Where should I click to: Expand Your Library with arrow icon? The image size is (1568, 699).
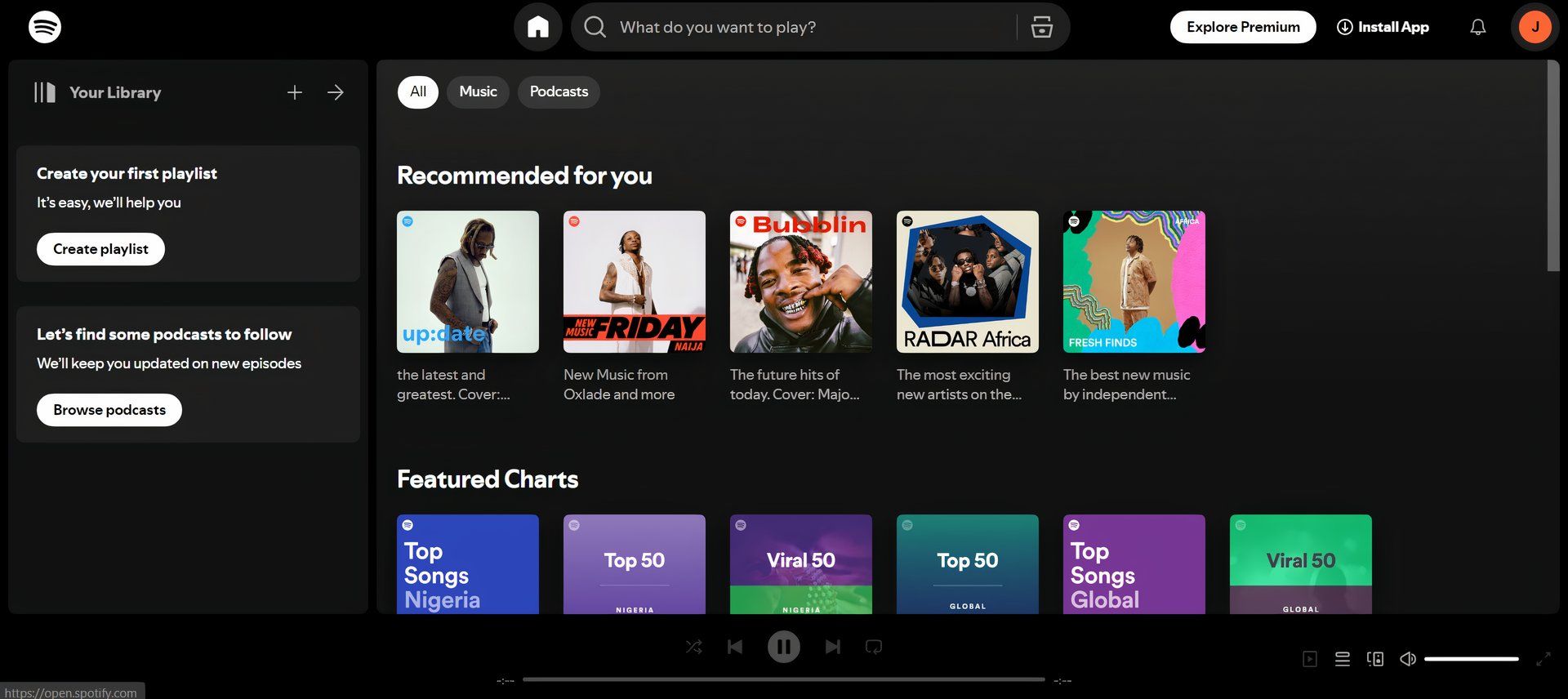click(x=336, y=92)
